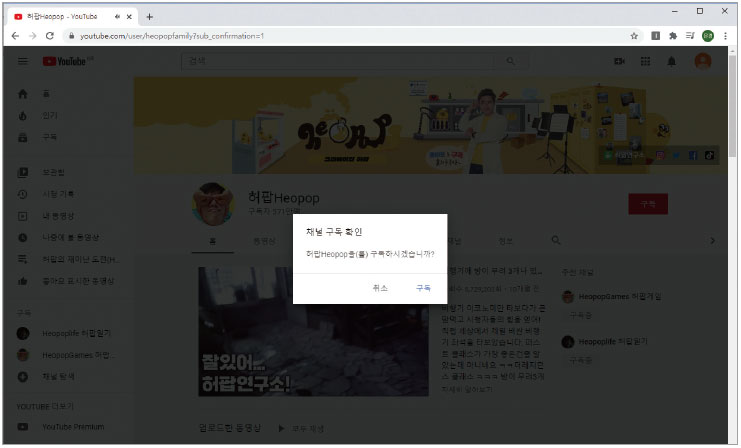The width and height of the screenshot is (741, 448).
Task: Play the featured 잘있어 허팝연구소 video thumbnail
Action: tap(313, 331)
